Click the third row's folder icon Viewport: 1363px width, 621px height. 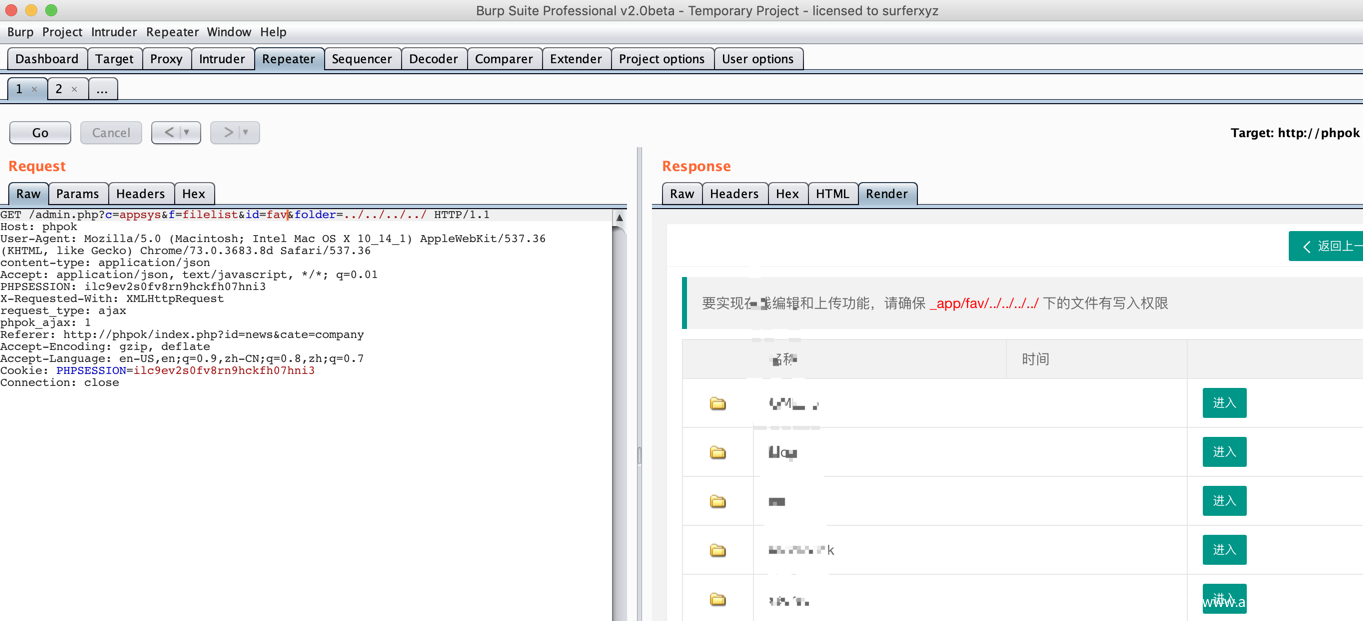pos(718,502)
